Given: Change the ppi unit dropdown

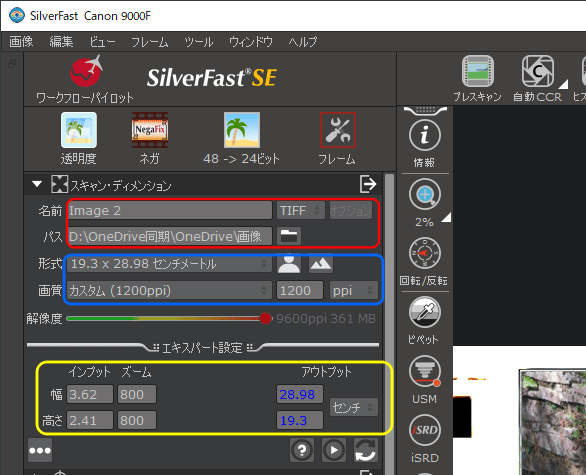Looking at the screenshot, I should [354, 291].
